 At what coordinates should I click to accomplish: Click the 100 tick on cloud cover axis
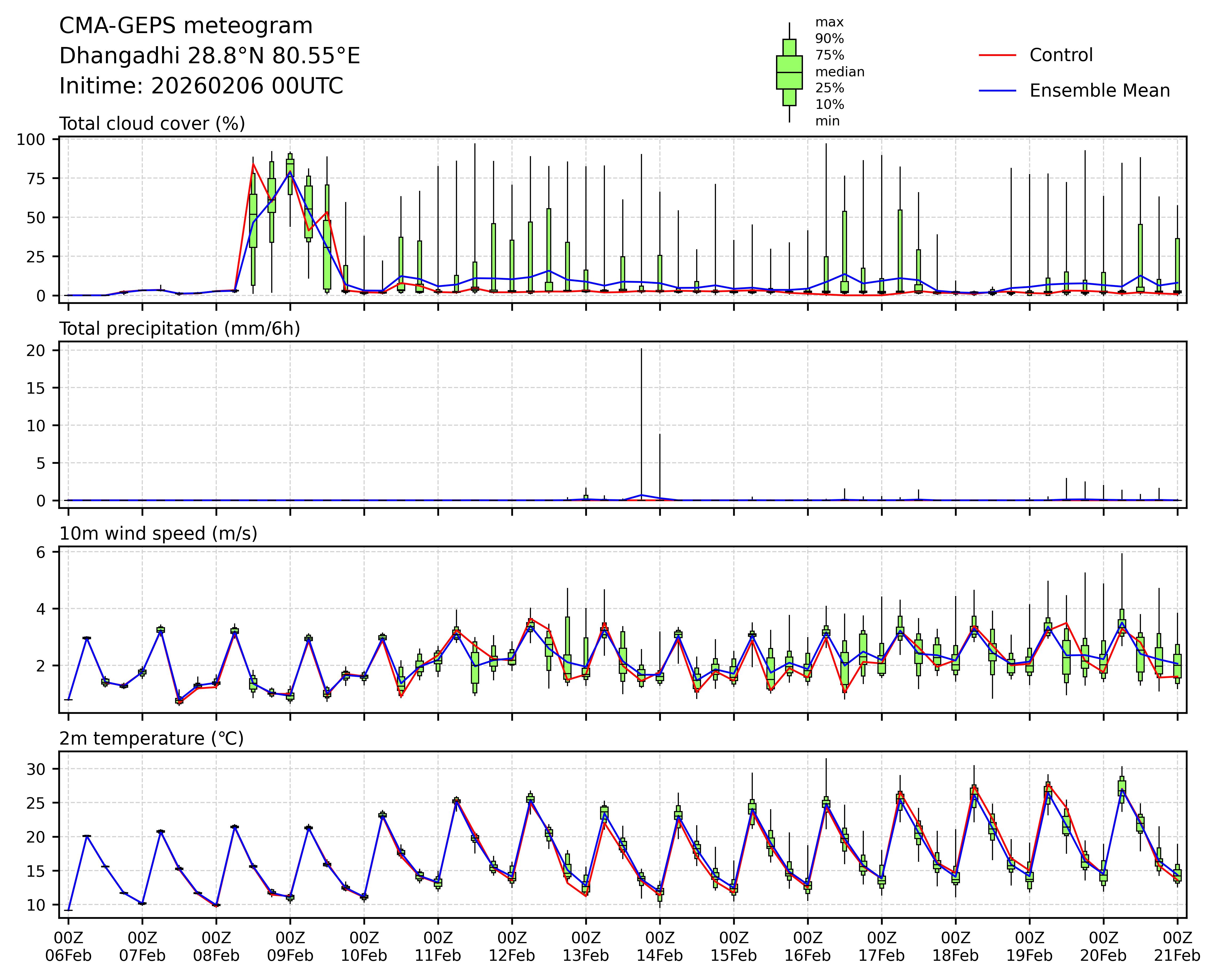click(30, 139)
